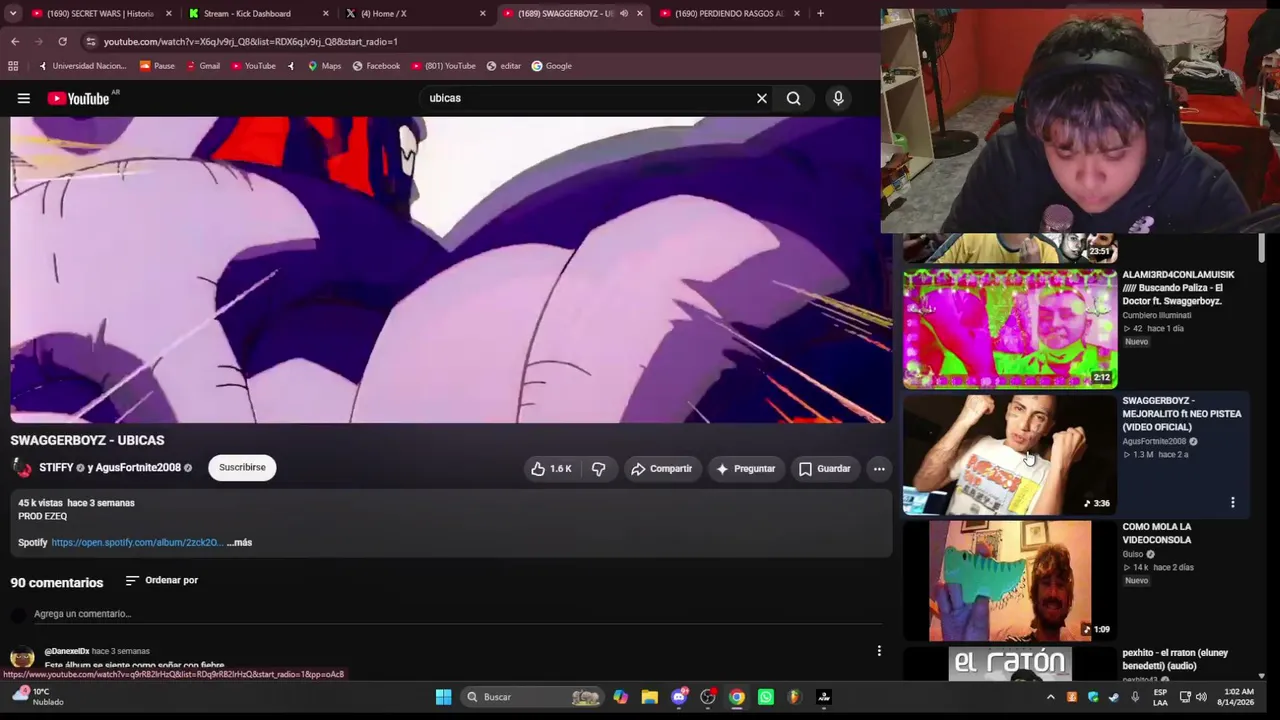Open the Windows Start menu

[x=443, y=697]
